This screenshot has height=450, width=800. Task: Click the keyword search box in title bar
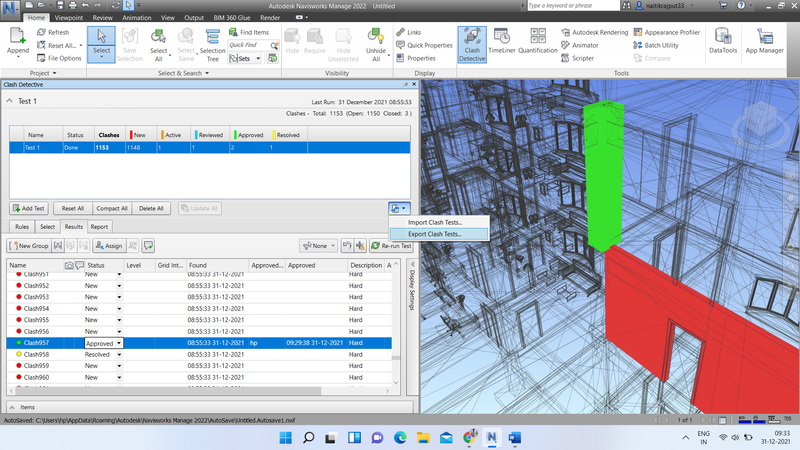[x=573, y=6]
